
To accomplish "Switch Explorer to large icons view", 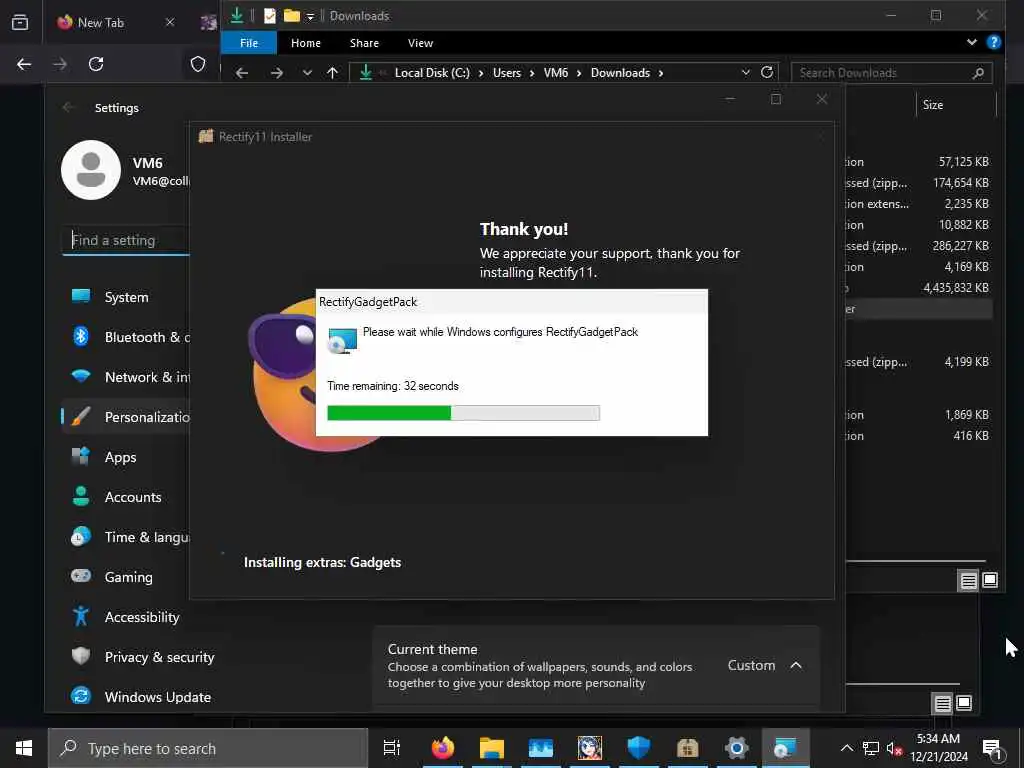I will coord(990,580).
